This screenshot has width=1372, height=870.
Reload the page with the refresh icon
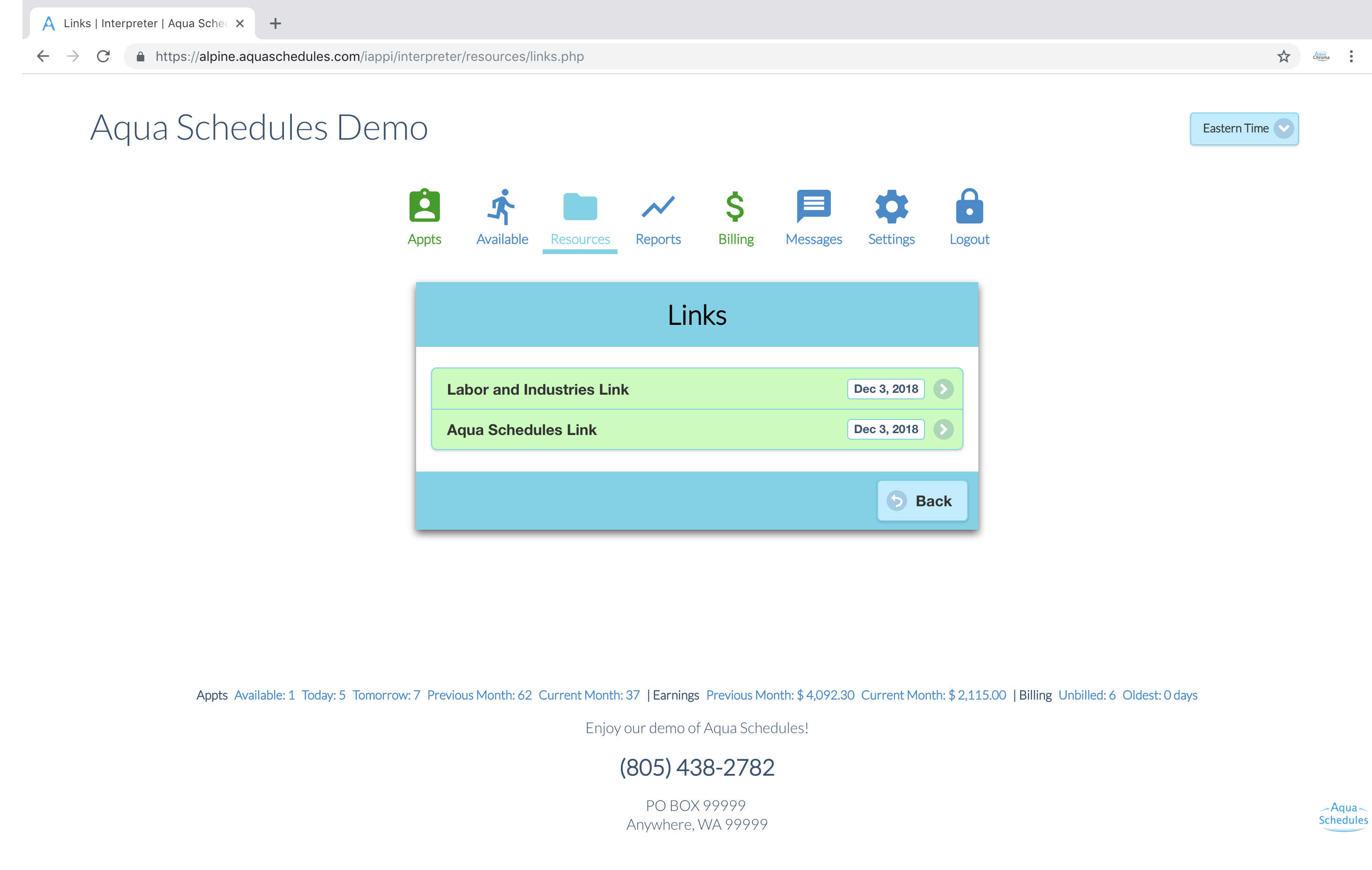click(103, 56)
